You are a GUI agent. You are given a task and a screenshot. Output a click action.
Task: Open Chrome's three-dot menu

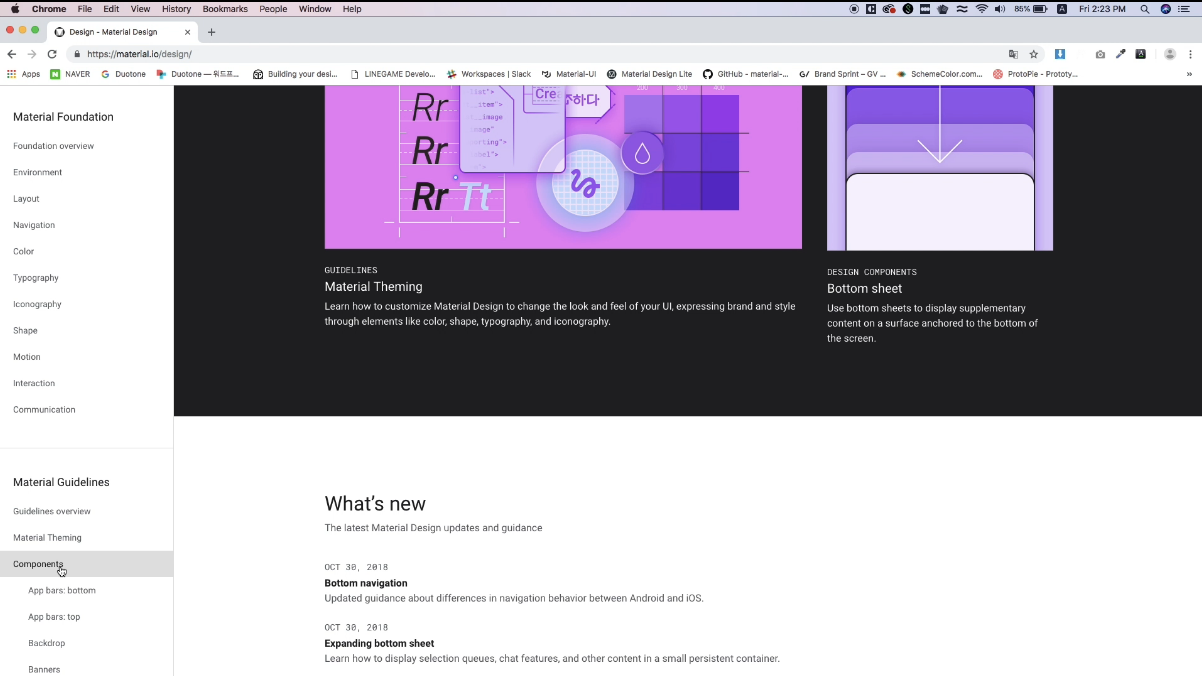coord(1189,54)
